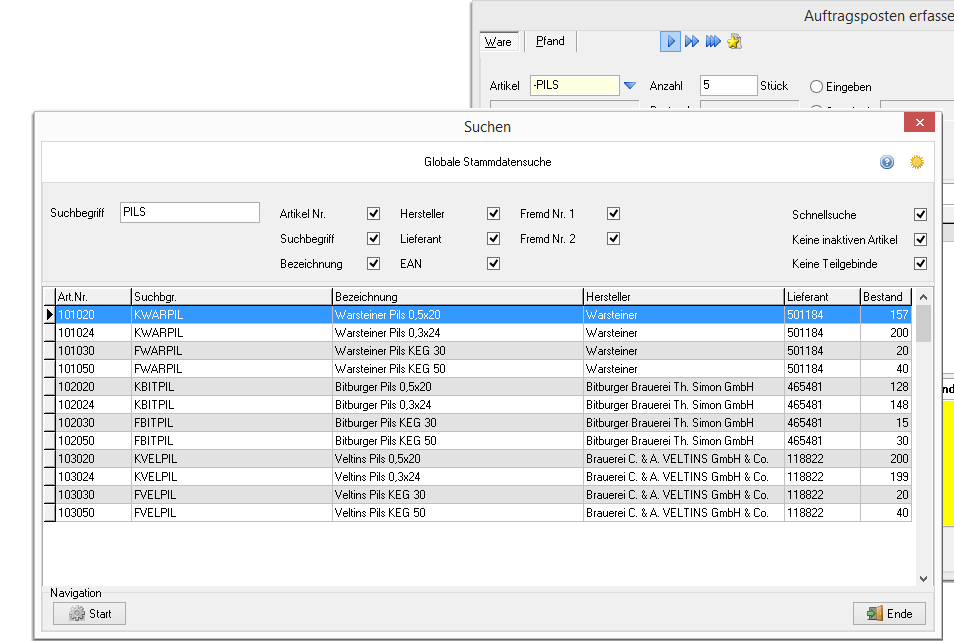Image resolution: width=954 pixels, height=641 pixels.
Task: Select row Warsteiner Pils KEG 50
Action: pos(484,369)
